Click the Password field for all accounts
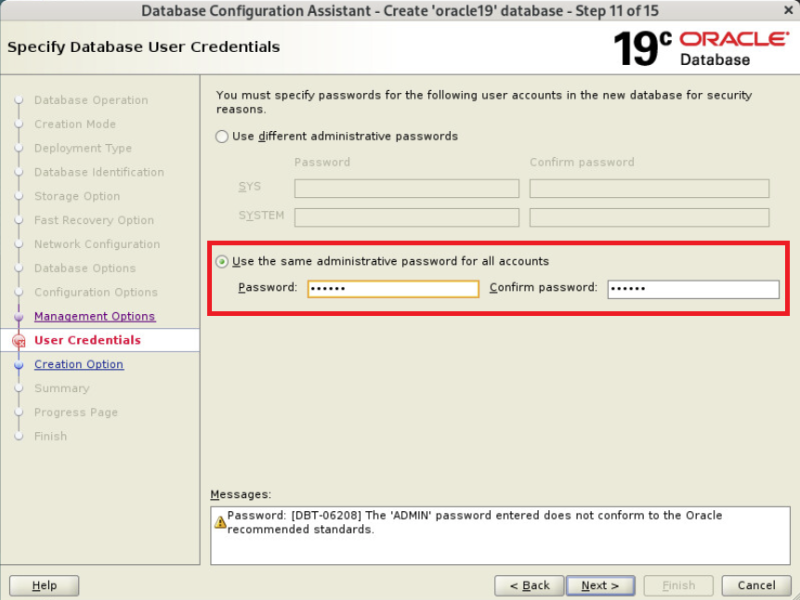The height and width of the screenshot is (600, 800). [393, 288]
